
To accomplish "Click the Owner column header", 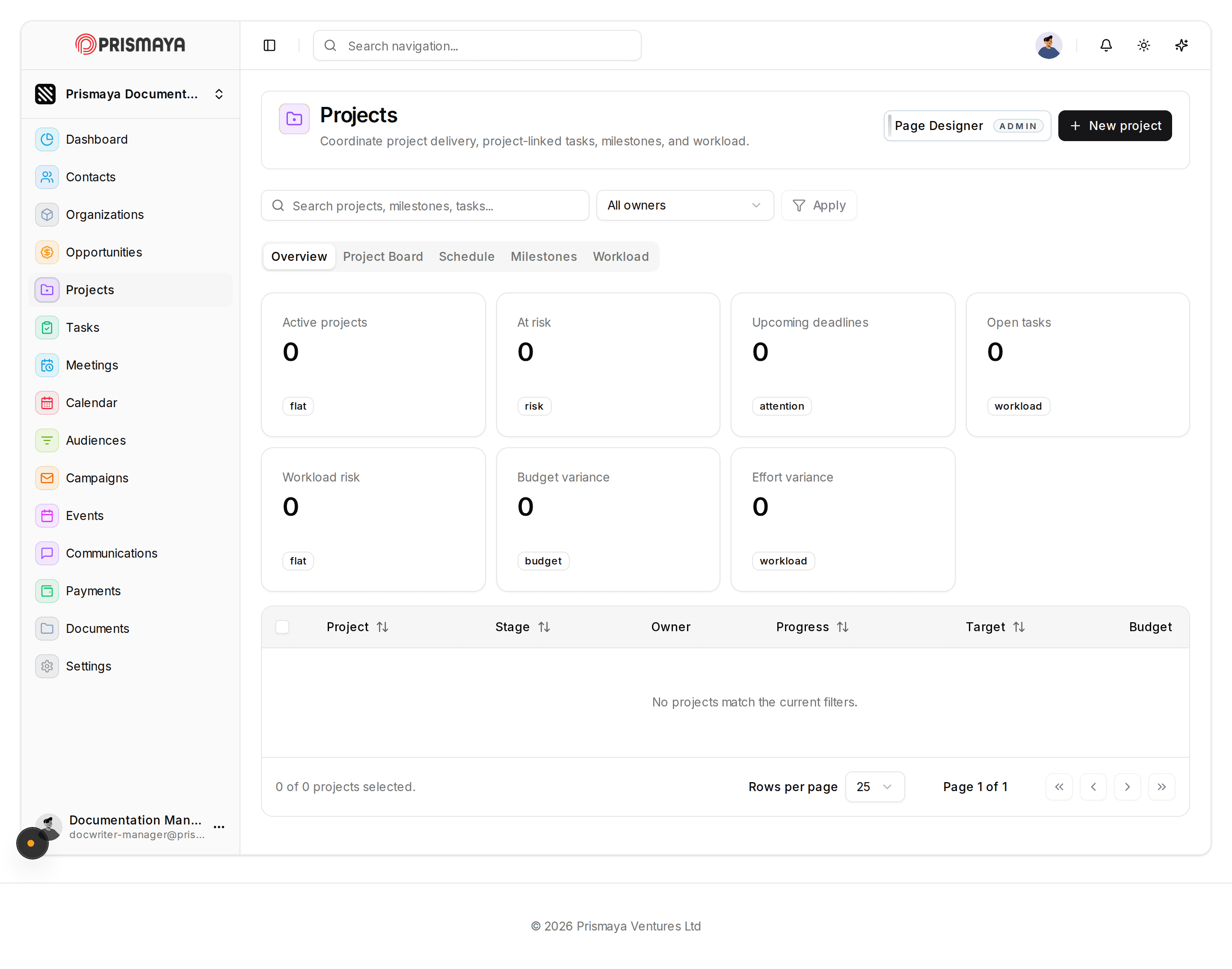I will click(671, 627).
